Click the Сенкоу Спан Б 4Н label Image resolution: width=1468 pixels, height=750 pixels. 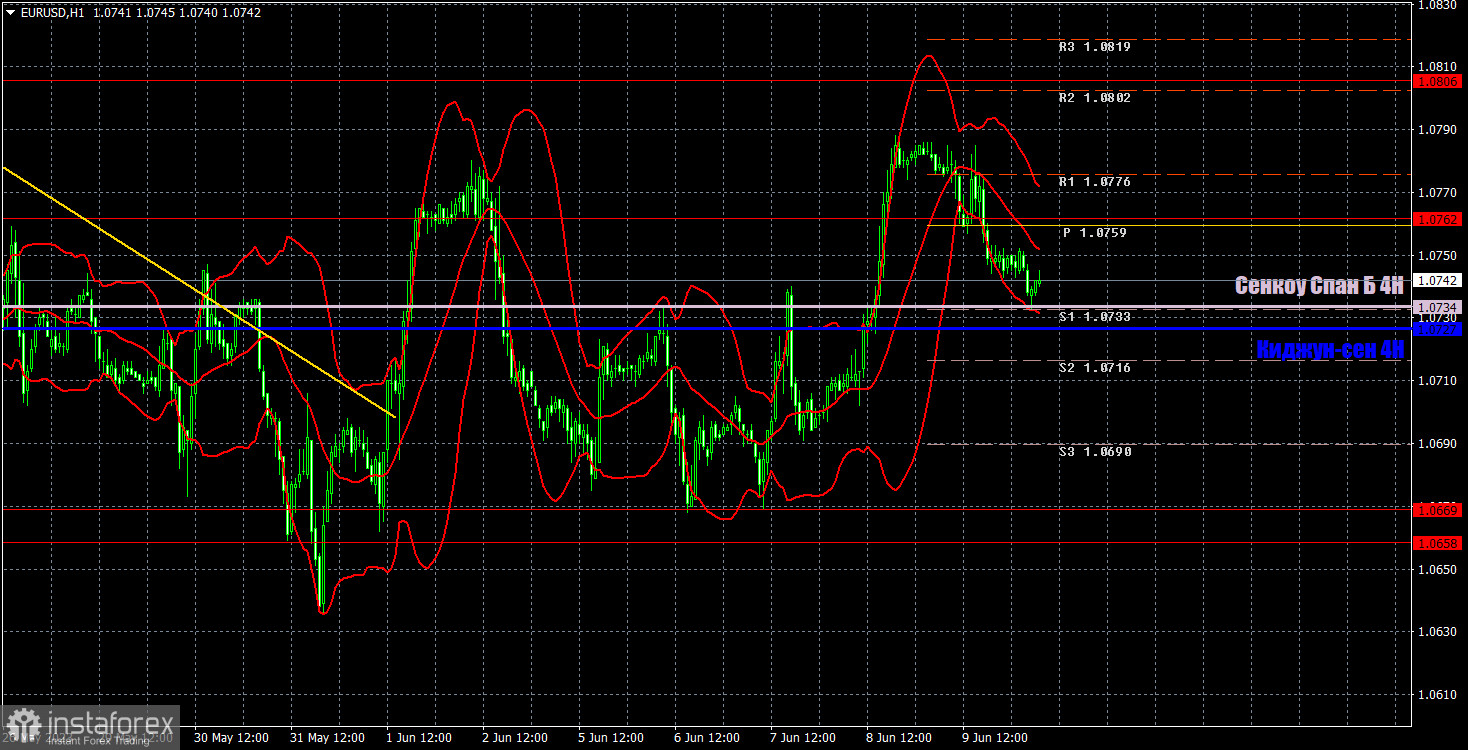(1319, 286)
